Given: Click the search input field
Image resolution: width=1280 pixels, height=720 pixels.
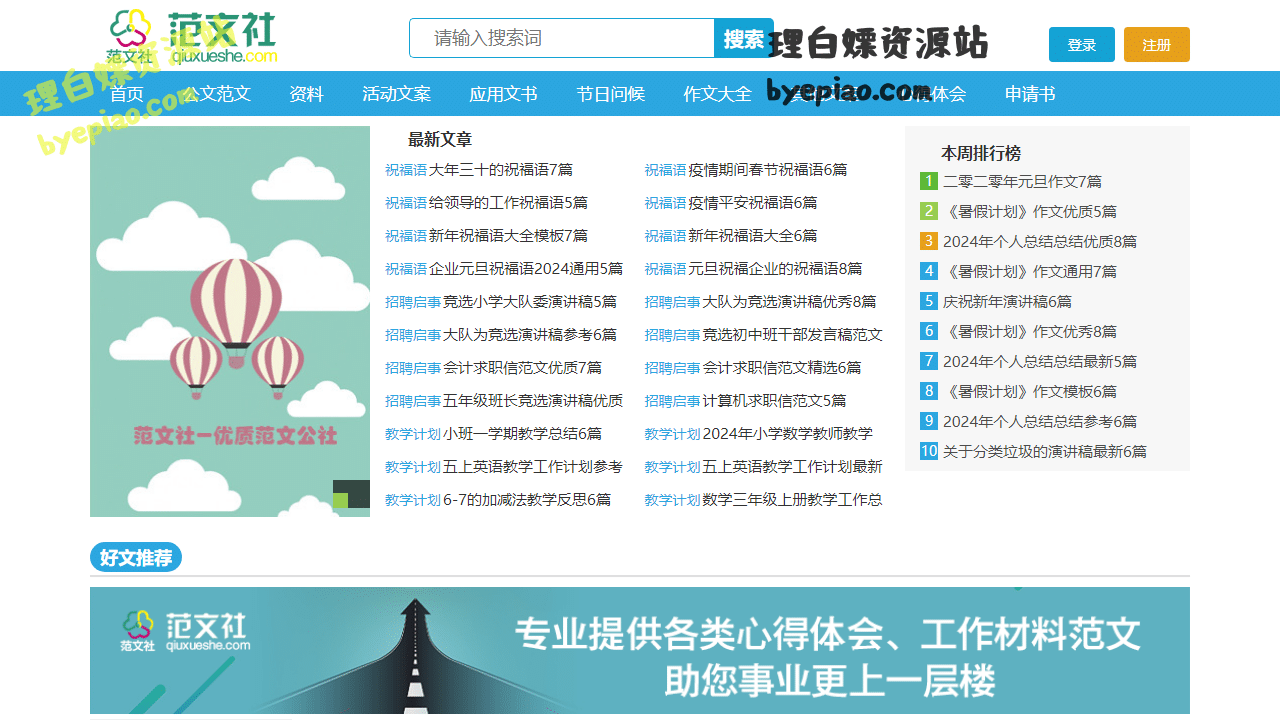Looking at the screenshot, I should click(560, 38).
